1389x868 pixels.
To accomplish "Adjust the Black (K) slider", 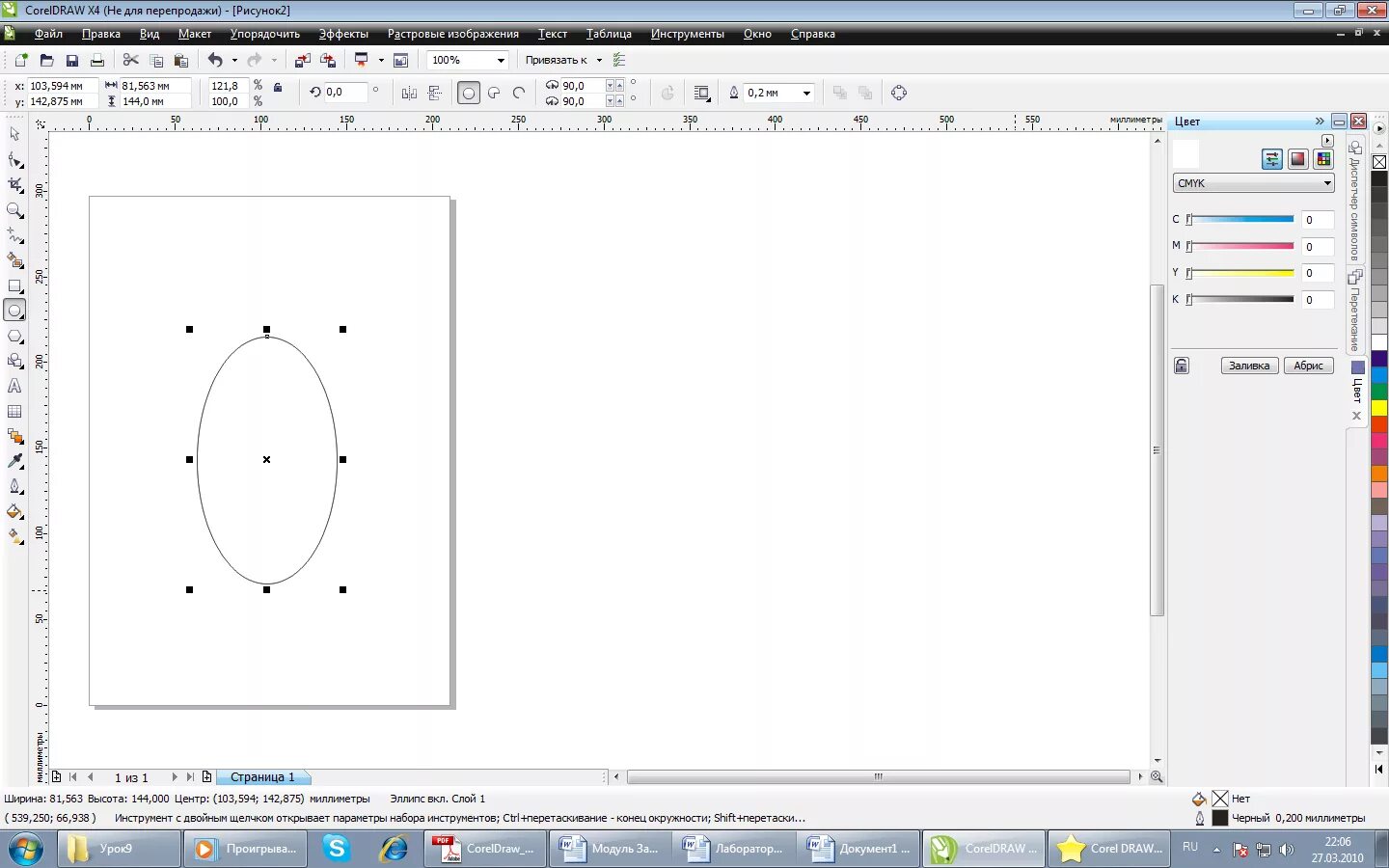I will pos(1240,300).
